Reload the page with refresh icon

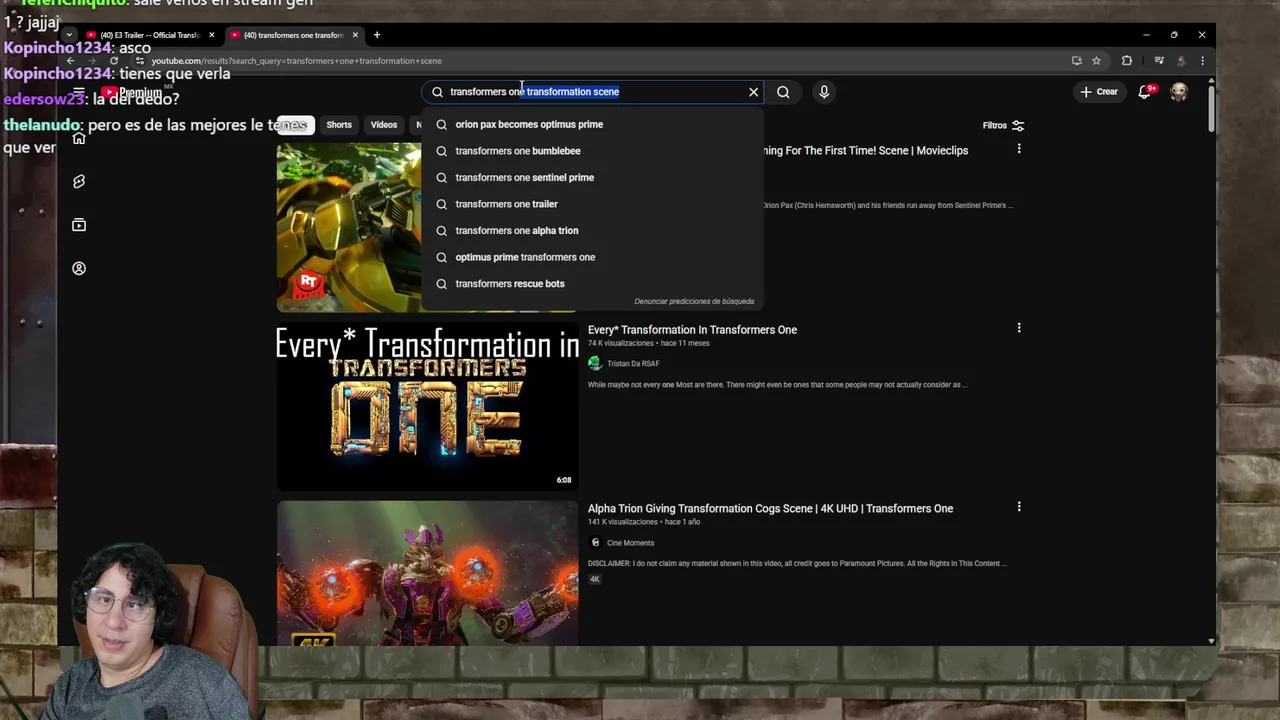[114, 61]
